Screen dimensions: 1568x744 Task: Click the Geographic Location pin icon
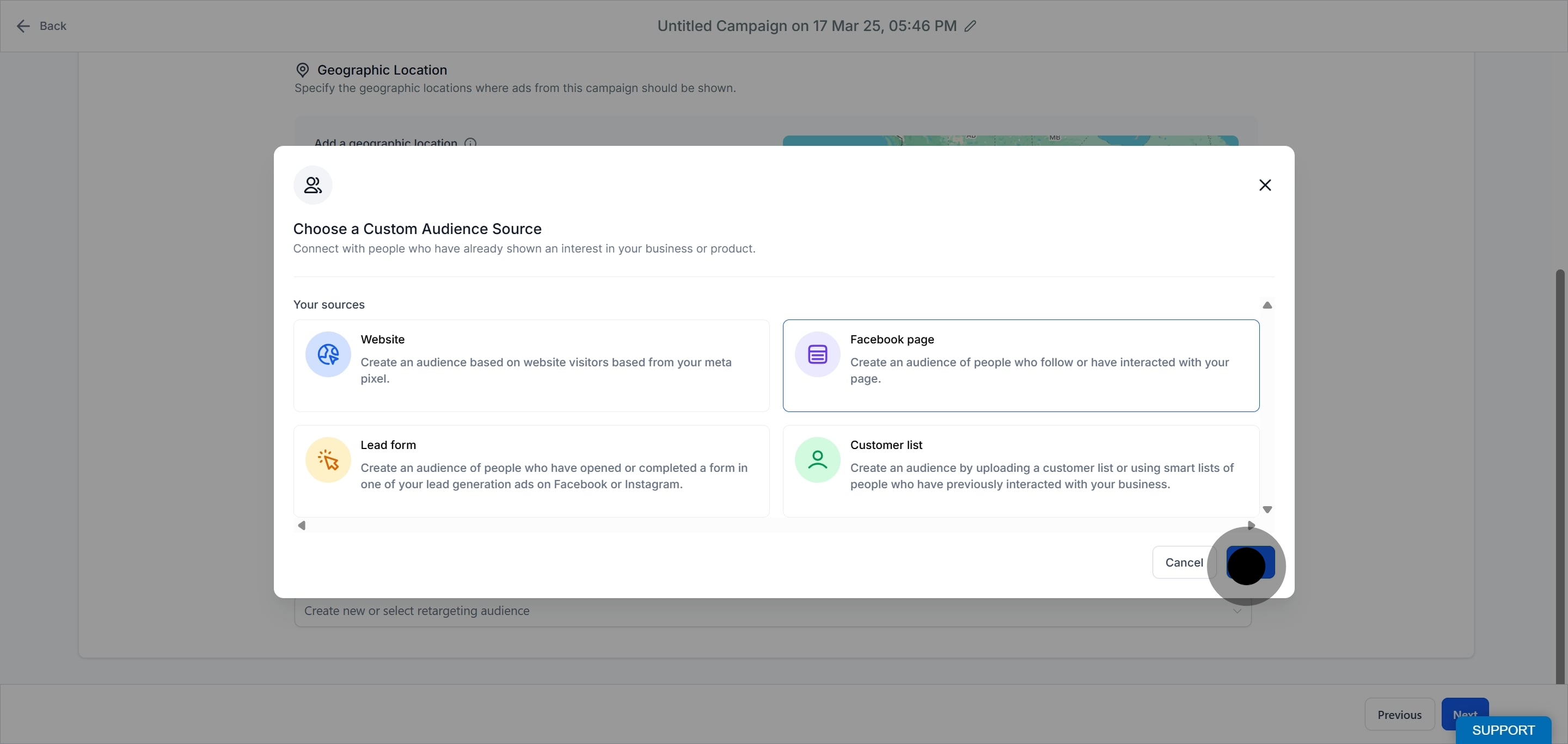point(303,70)
